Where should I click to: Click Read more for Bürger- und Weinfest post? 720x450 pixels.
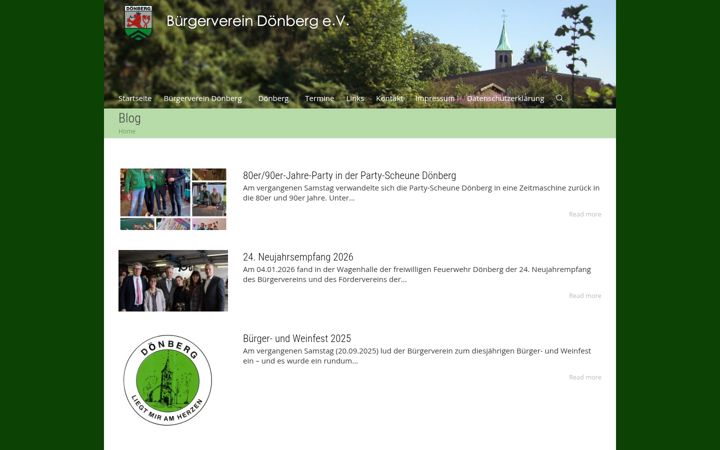[585, 377]
